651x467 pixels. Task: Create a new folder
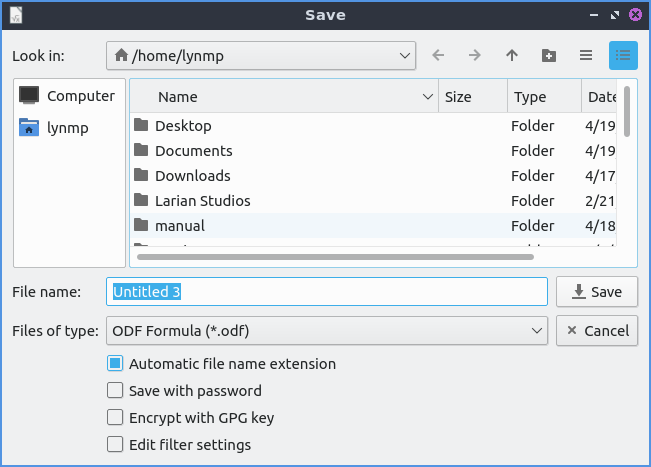pos(549,56)
